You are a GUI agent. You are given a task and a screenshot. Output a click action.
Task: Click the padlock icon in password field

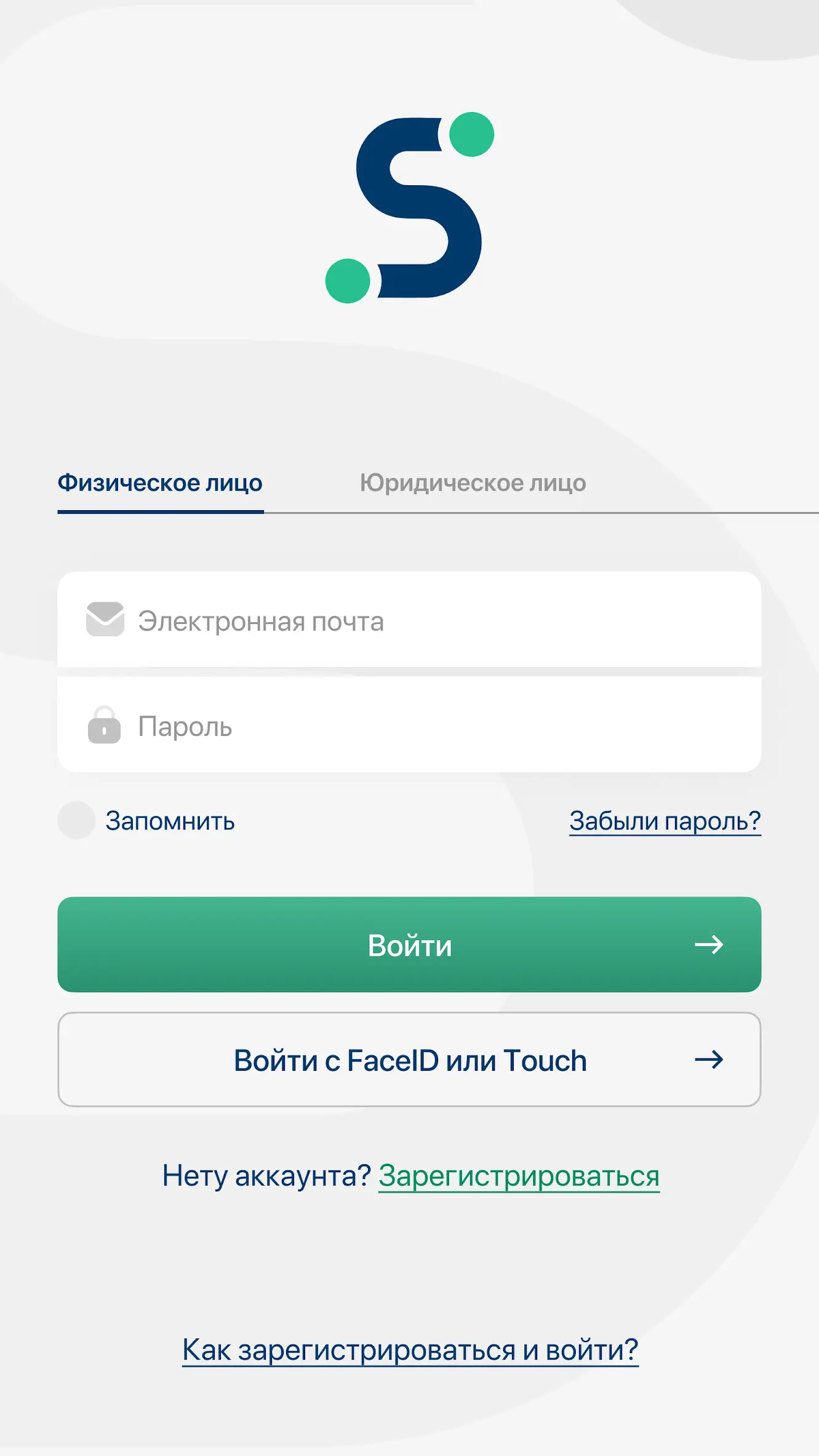104,725
